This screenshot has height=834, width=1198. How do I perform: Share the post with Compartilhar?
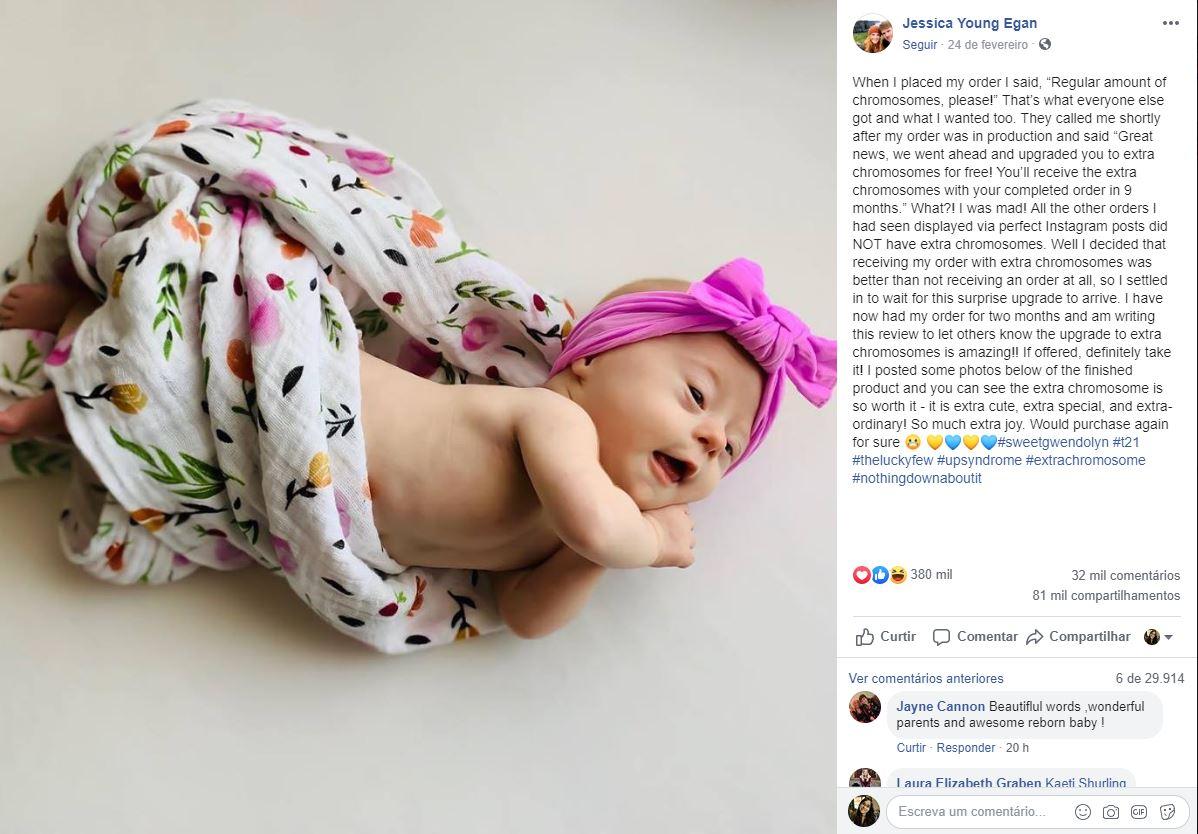(x=1077, y=637)
